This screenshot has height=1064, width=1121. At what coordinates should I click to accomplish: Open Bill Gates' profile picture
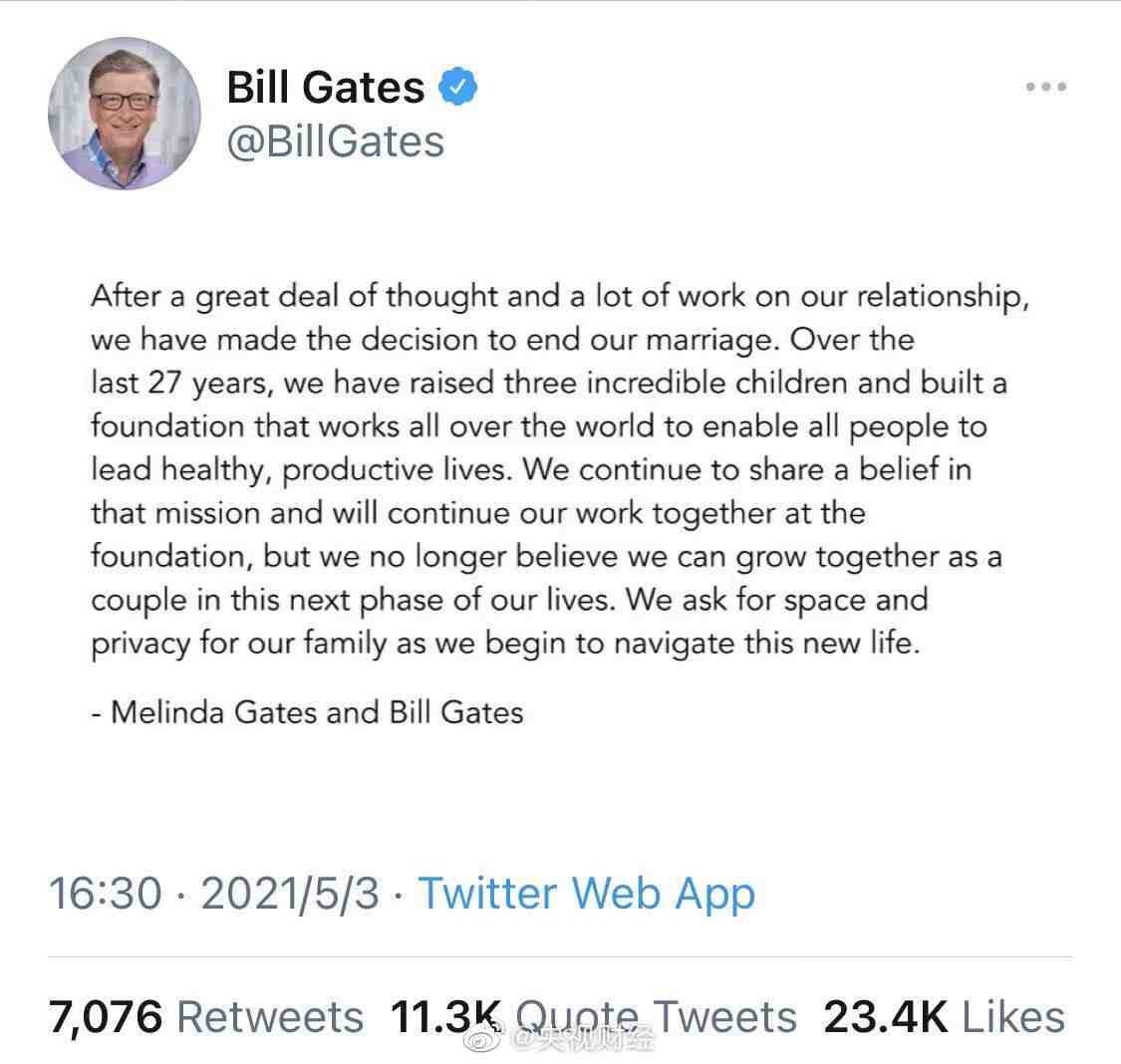(x=125, y=114)
